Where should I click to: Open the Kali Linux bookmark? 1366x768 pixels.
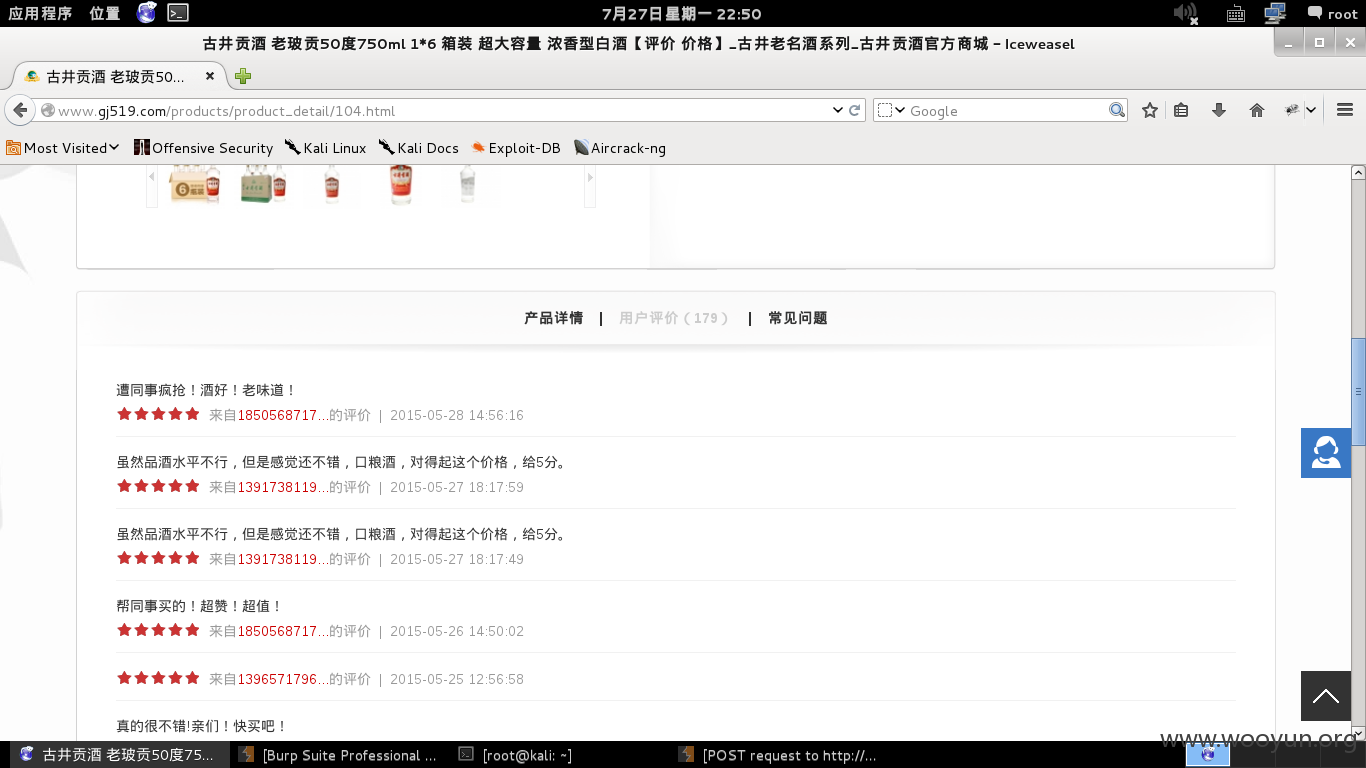coord(325,148)
